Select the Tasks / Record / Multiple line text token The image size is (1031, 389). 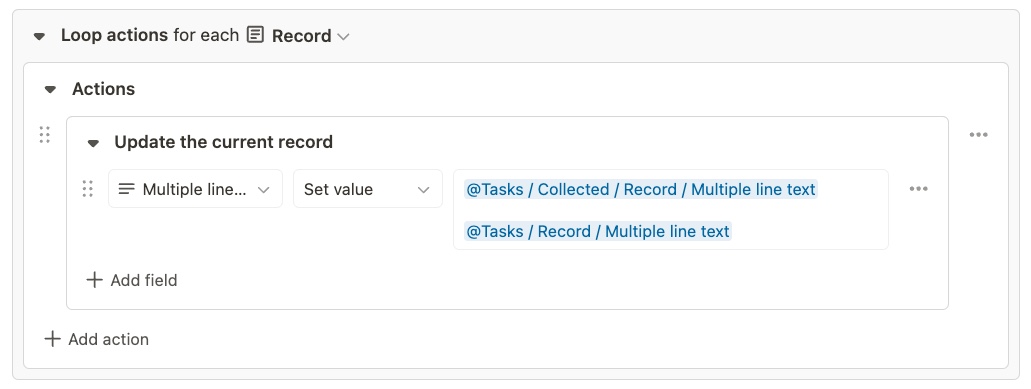(x=598, y=231)
